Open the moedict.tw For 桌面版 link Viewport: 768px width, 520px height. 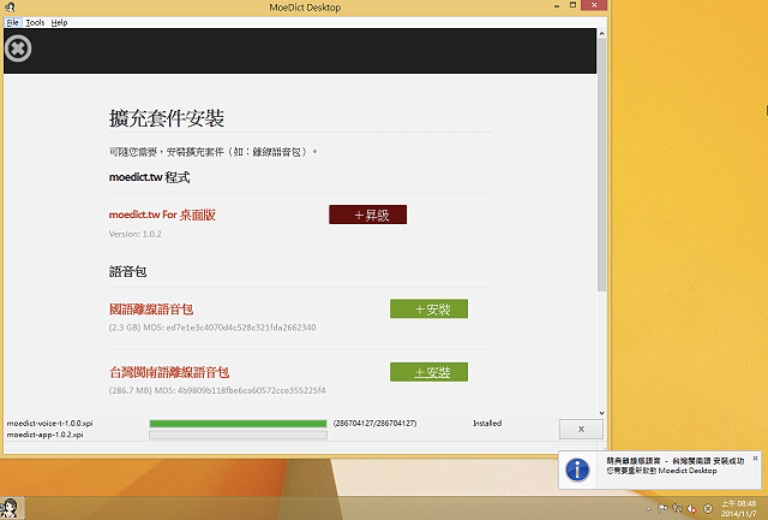tap(162, 215)
